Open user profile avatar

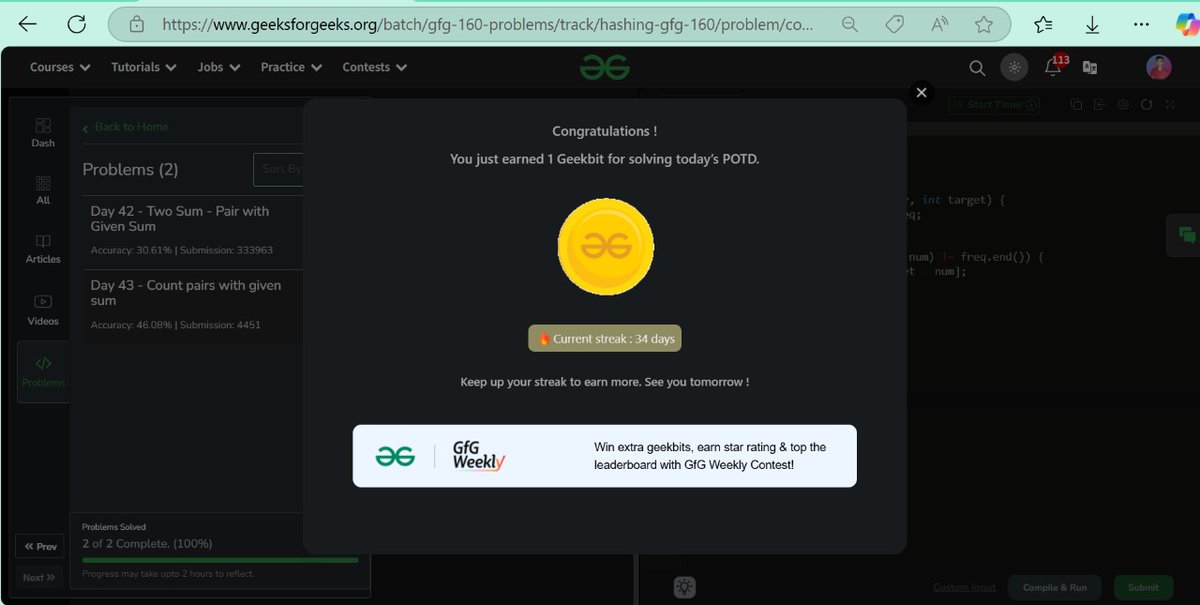coord(1158,67)
